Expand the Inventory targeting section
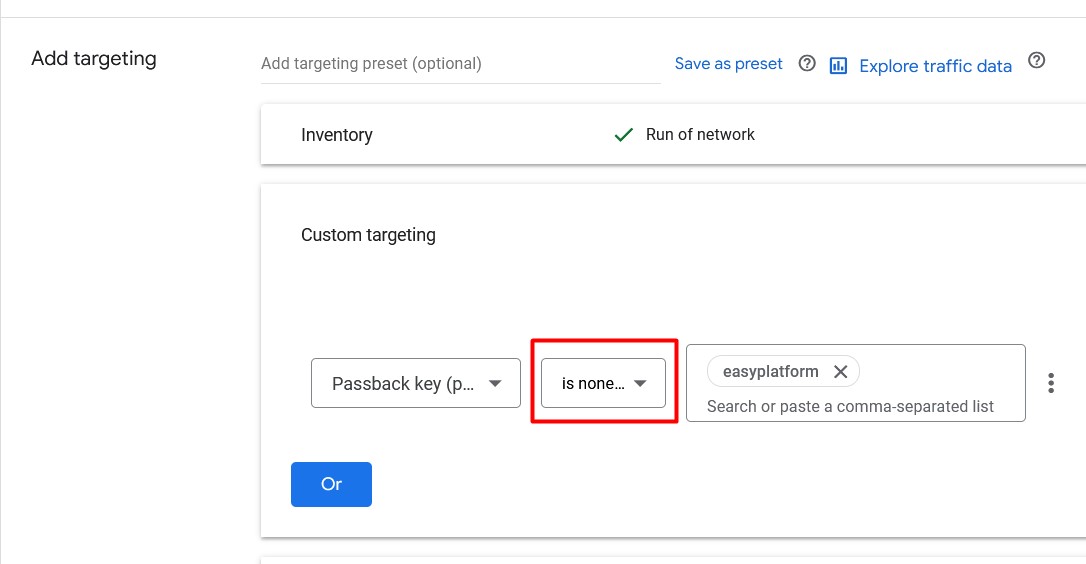This screenshot has height=564, width=1086. (x=673, y=134)
